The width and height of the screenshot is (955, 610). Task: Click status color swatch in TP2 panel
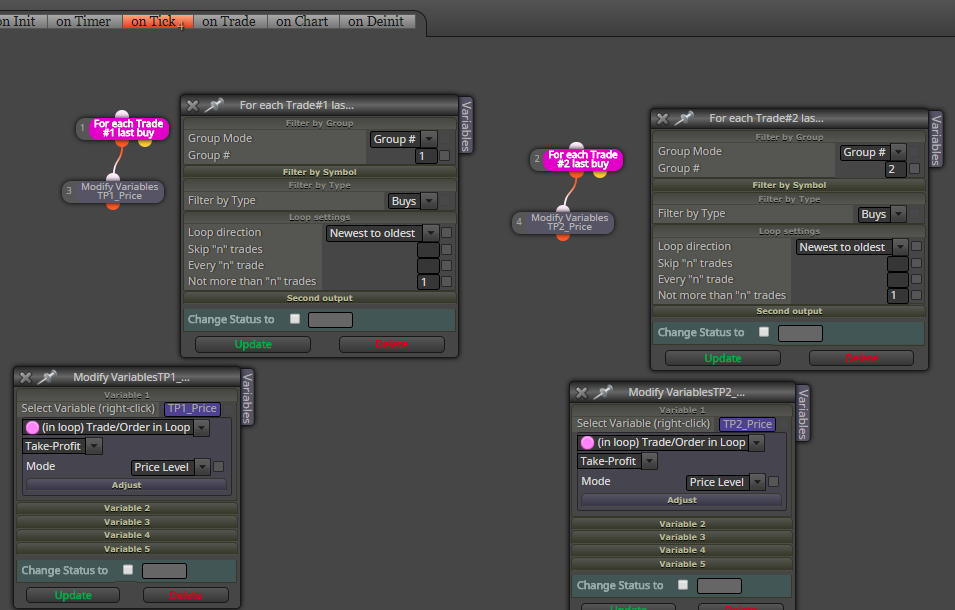click(x=719, y=586)
